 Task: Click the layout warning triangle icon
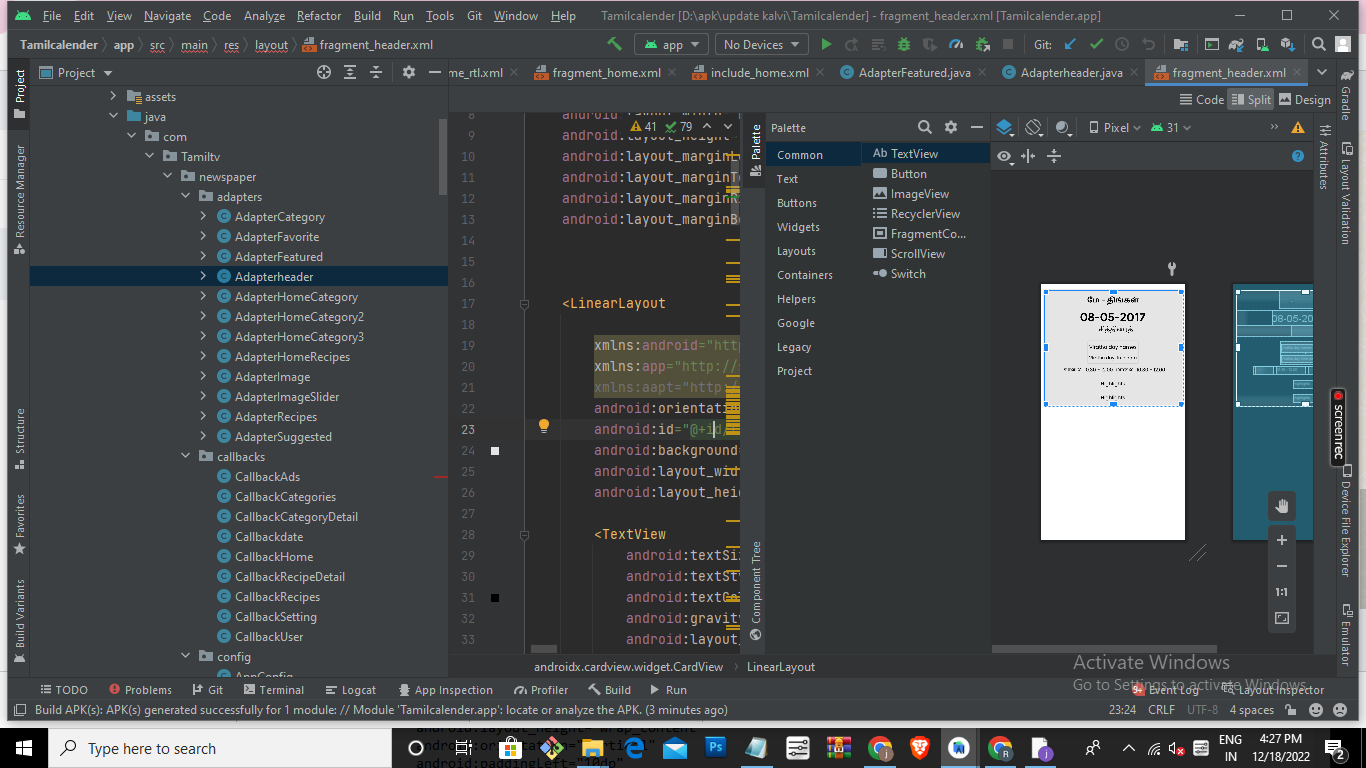1298,128
